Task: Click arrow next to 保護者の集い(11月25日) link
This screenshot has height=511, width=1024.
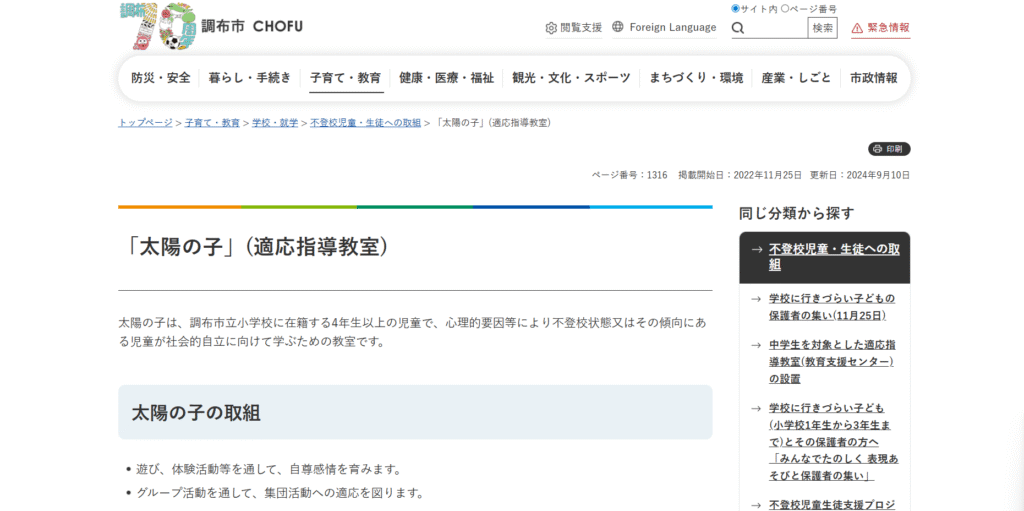Action: click(x=756, y=298)
